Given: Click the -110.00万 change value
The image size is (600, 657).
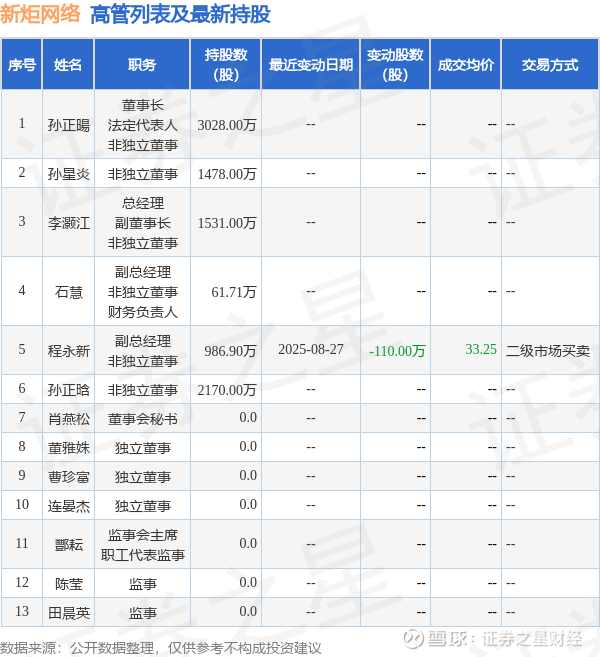Looking at the screenshot, I should point(397,350).
